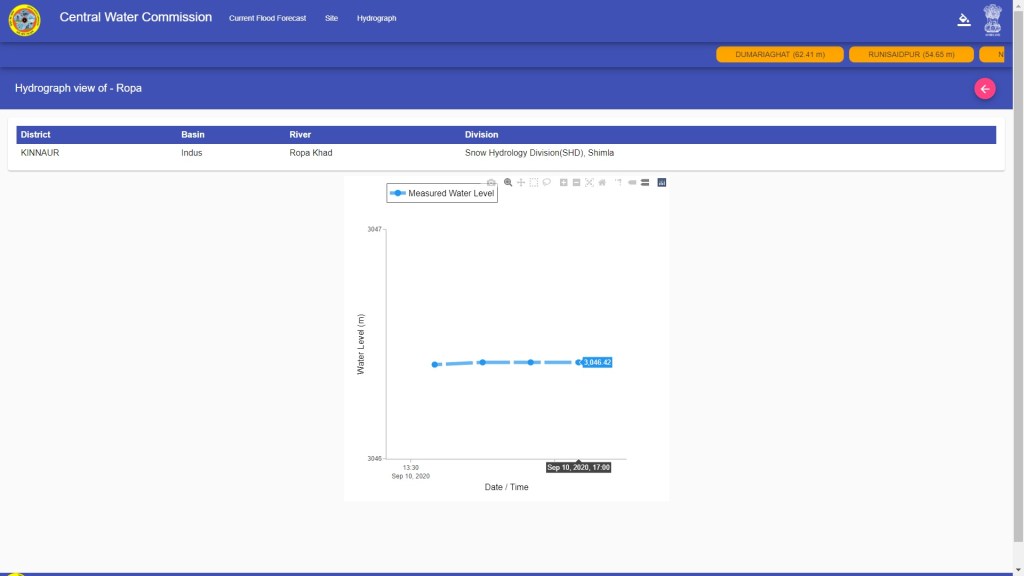The height and width of the screenshot is (576, 1024).
Task: Activate Box Select tool on chart
Action: (x=534, y=182)
